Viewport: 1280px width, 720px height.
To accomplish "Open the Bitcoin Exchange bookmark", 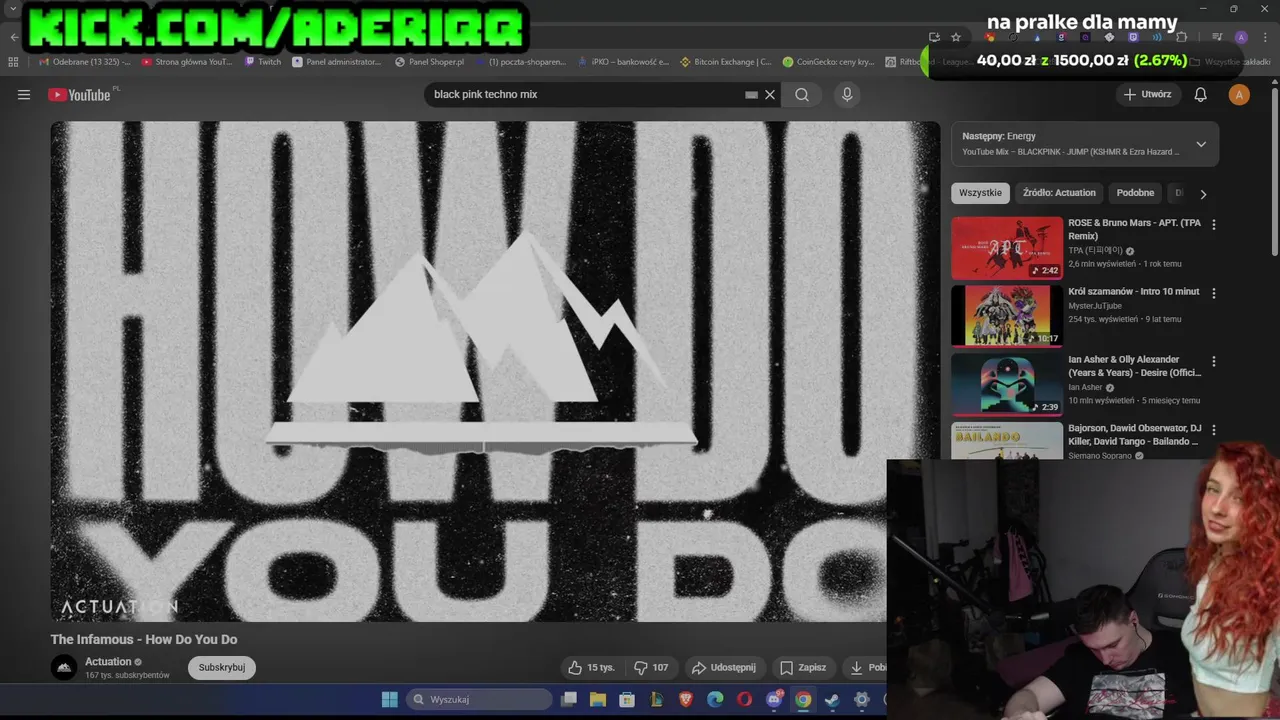I will pos(726,62).
